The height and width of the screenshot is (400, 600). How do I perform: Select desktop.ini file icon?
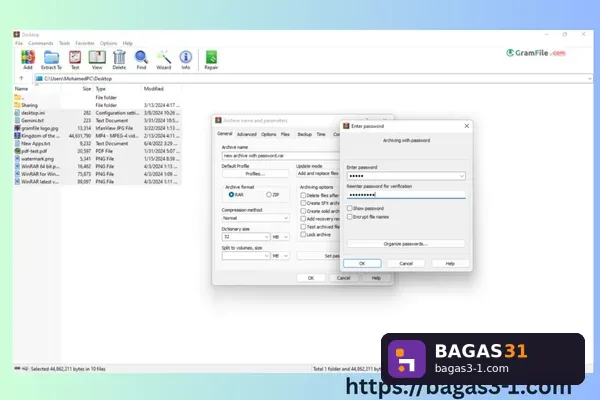coord(17,113)
